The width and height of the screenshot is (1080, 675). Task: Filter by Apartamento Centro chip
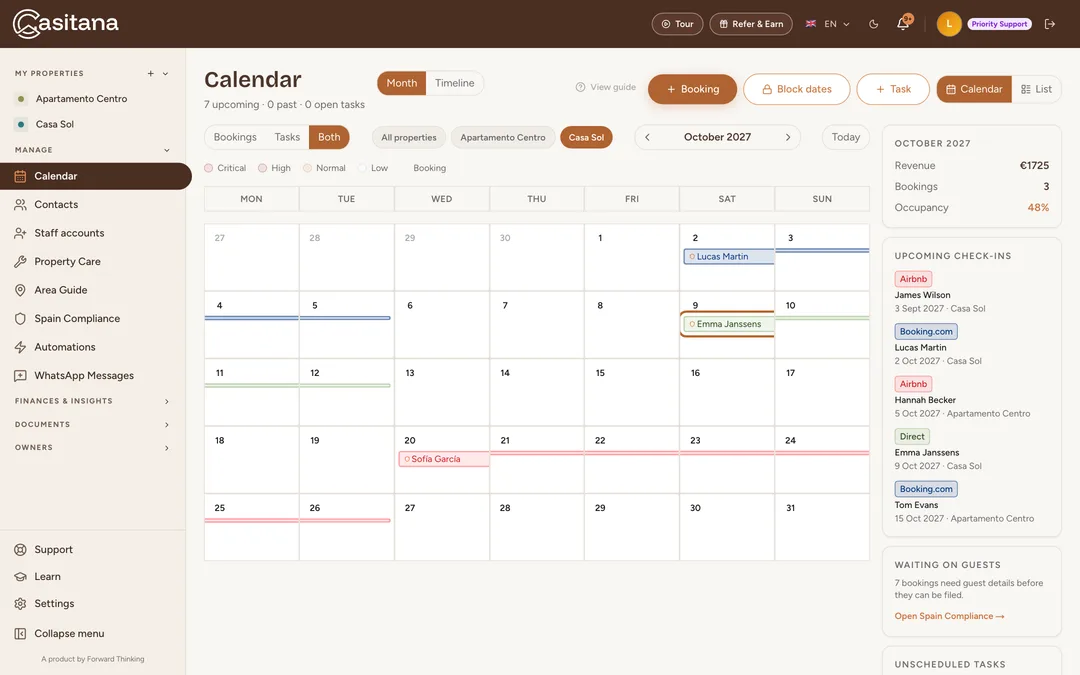(x=503, y=137)
